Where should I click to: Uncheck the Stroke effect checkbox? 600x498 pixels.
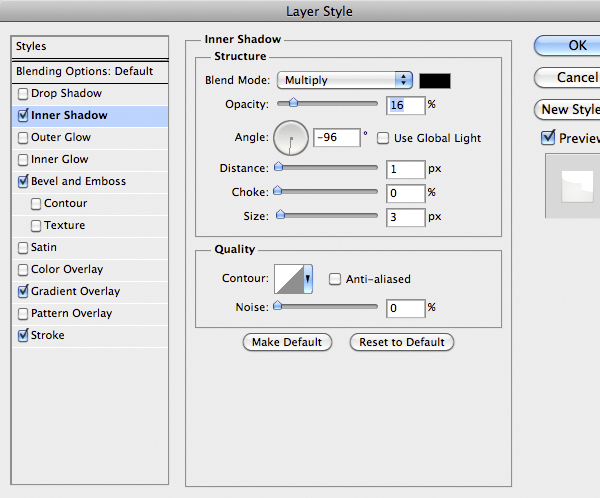click(23, 336)
